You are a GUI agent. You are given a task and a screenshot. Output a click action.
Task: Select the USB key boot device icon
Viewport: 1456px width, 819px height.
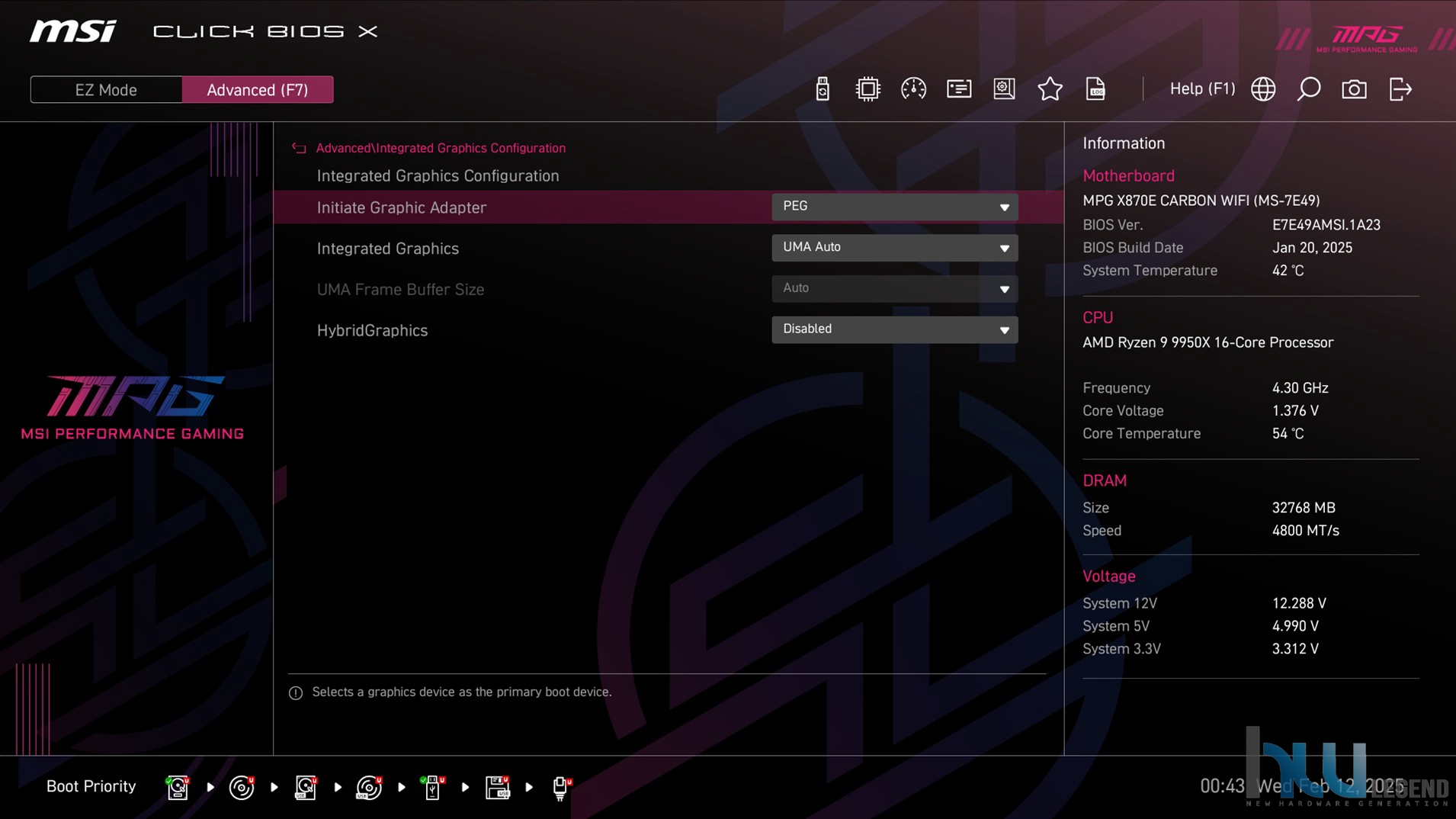tap(432, 787)
